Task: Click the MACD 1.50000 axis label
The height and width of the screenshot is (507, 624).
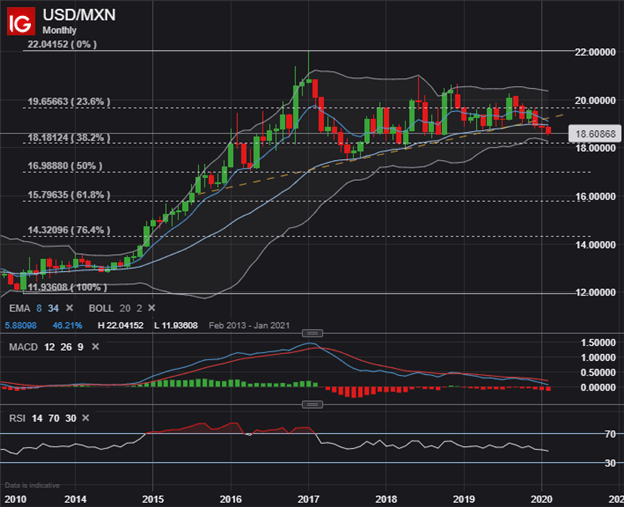Action: 598,343
